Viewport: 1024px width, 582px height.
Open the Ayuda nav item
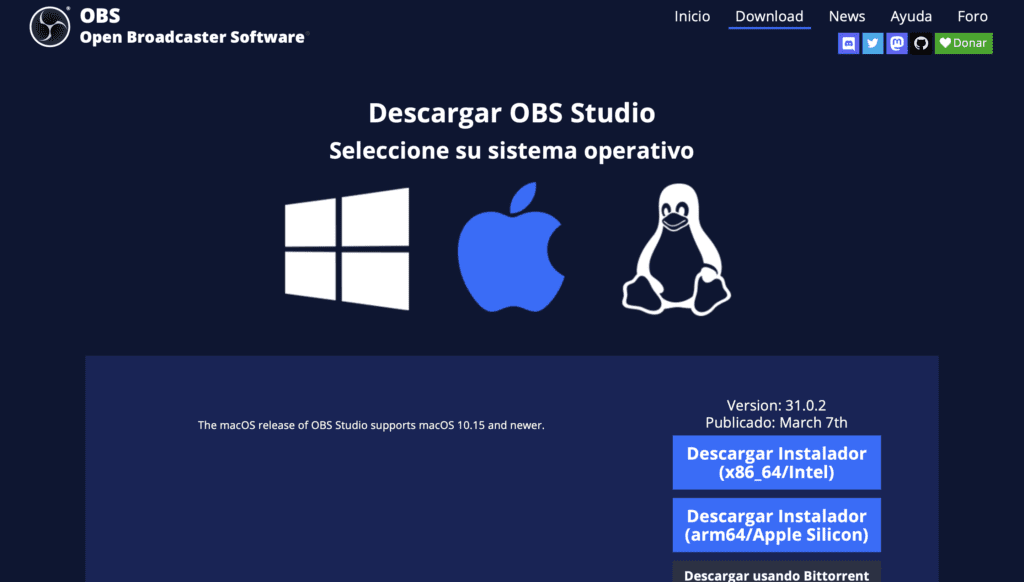click(x=911, y=16)
